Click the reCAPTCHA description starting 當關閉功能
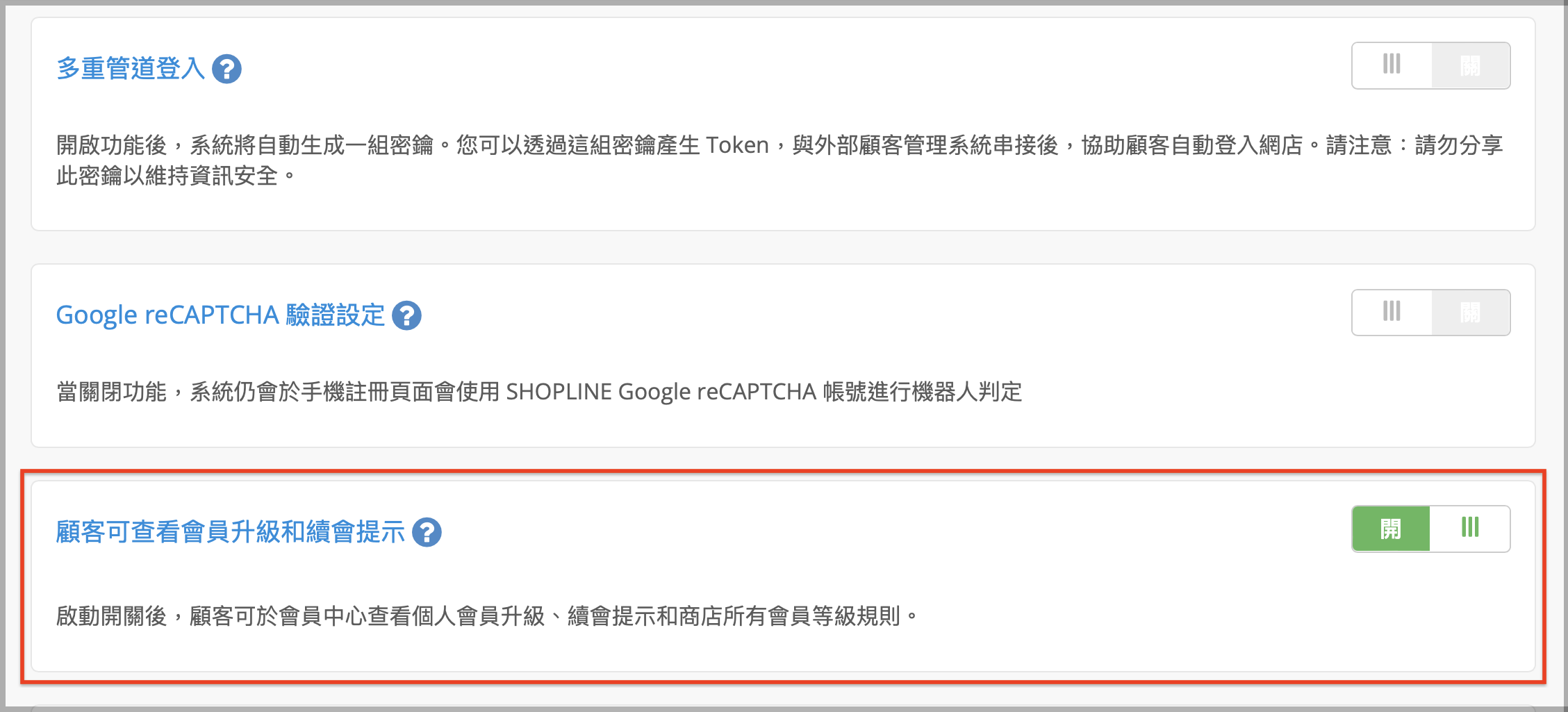The image size is (1568, 712). tap(539, 392)
